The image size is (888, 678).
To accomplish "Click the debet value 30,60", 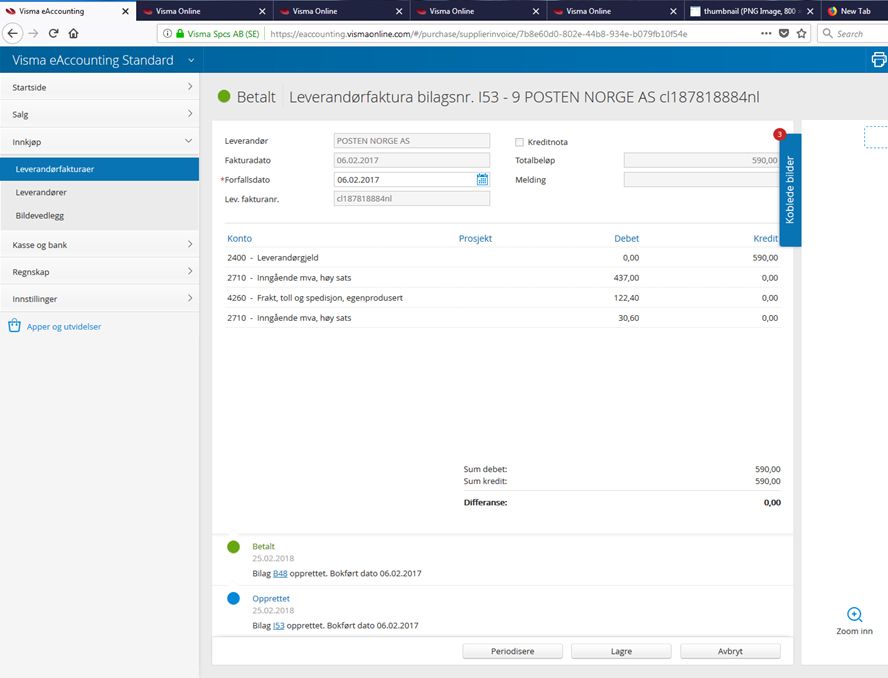I will [x=629, y=318].
